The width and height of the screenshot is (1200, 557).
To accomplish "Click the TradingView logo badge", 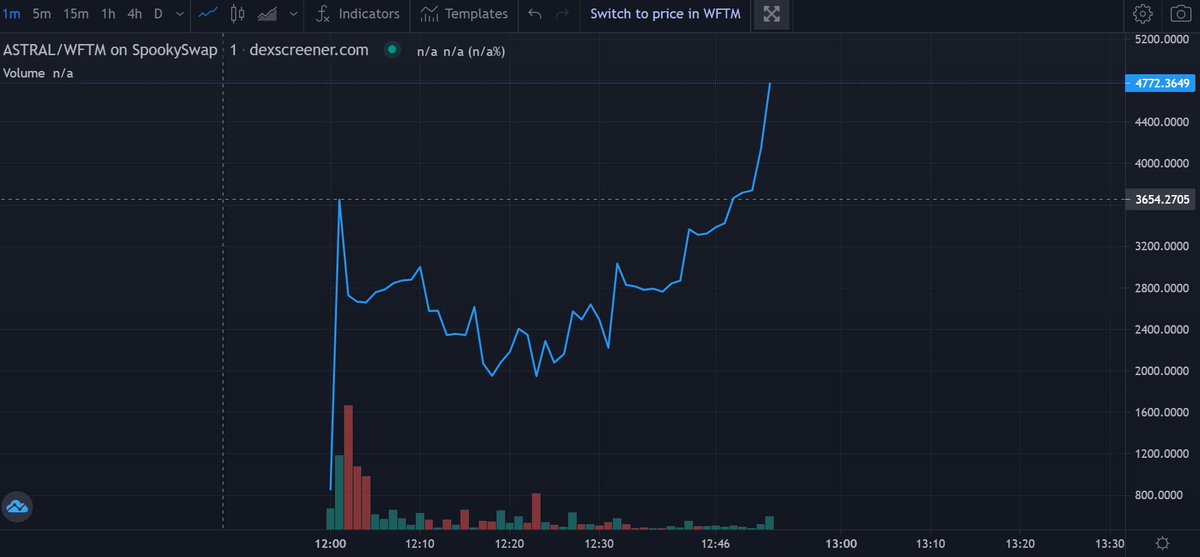I will point(16,508).
